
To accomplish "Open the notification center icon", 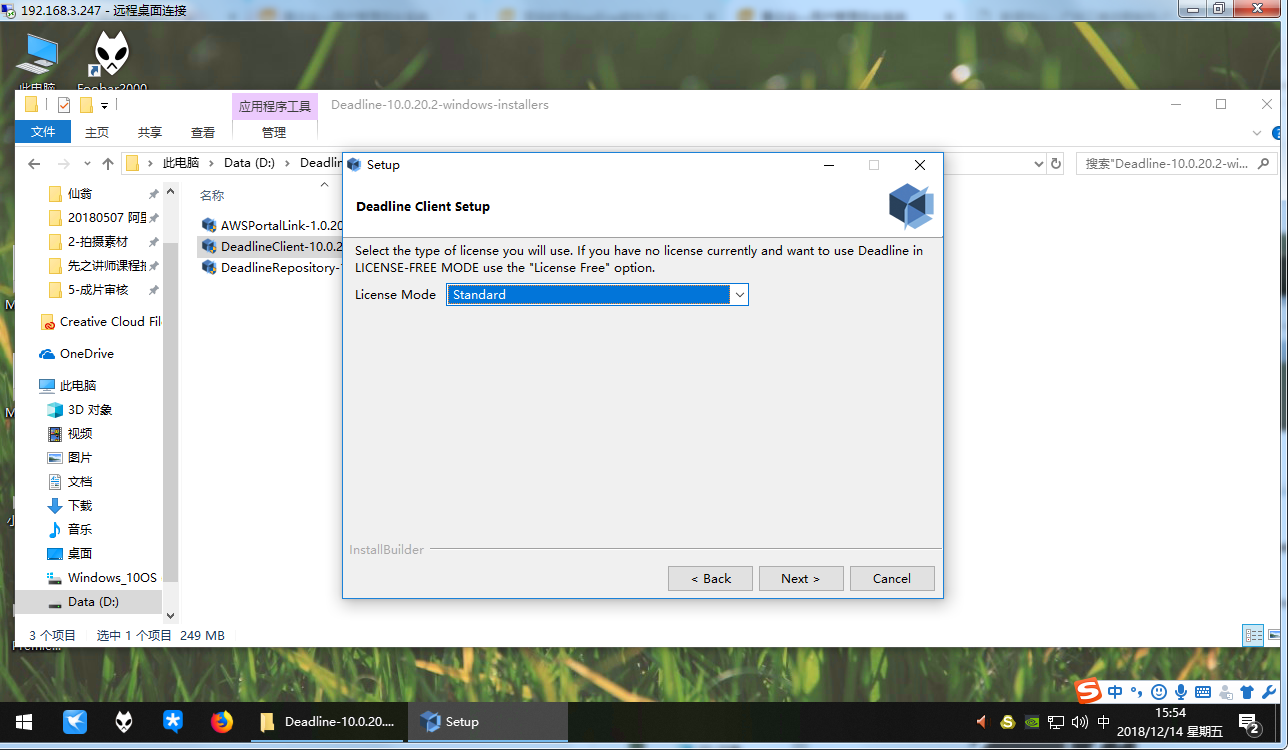I will (1248, 721).
